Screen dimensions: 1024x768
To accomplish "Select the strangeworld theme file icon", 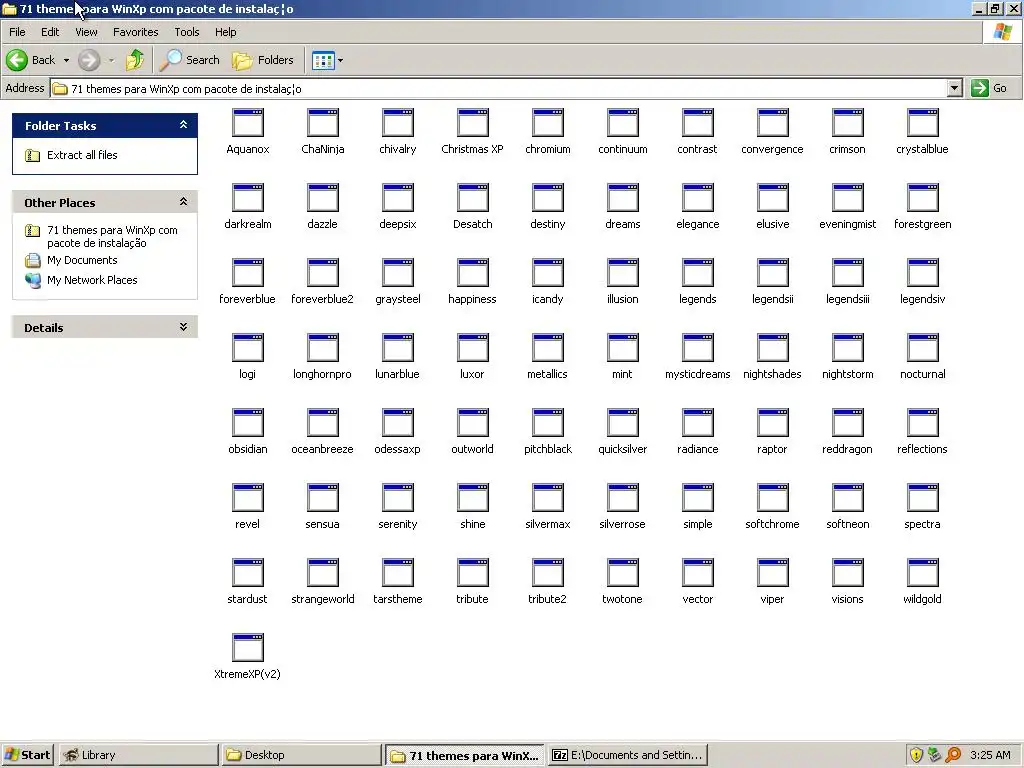I will pyautogui.click(x=323, y=574).
